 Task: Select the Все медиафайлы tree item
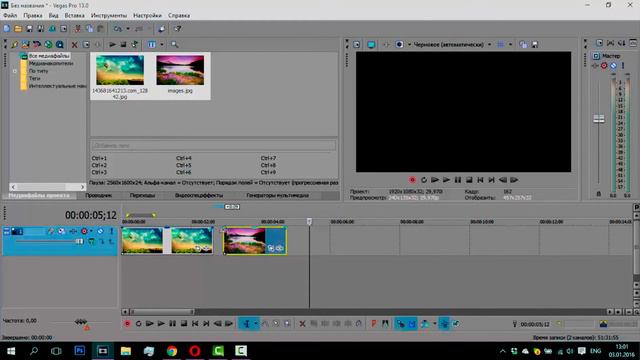pos(49,56)
